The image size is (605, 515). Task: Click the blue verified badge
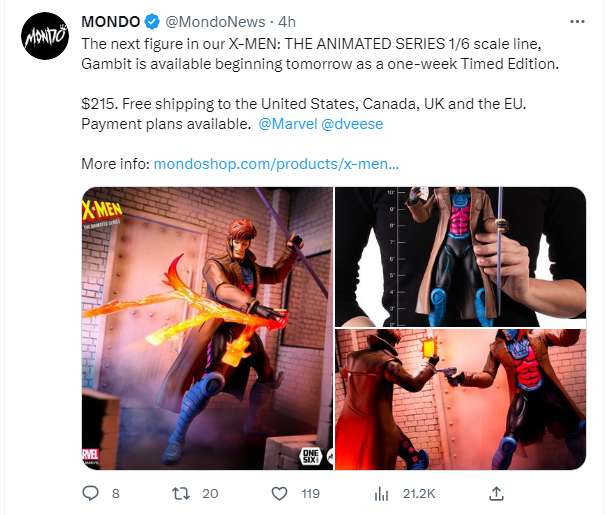point(152,22)
